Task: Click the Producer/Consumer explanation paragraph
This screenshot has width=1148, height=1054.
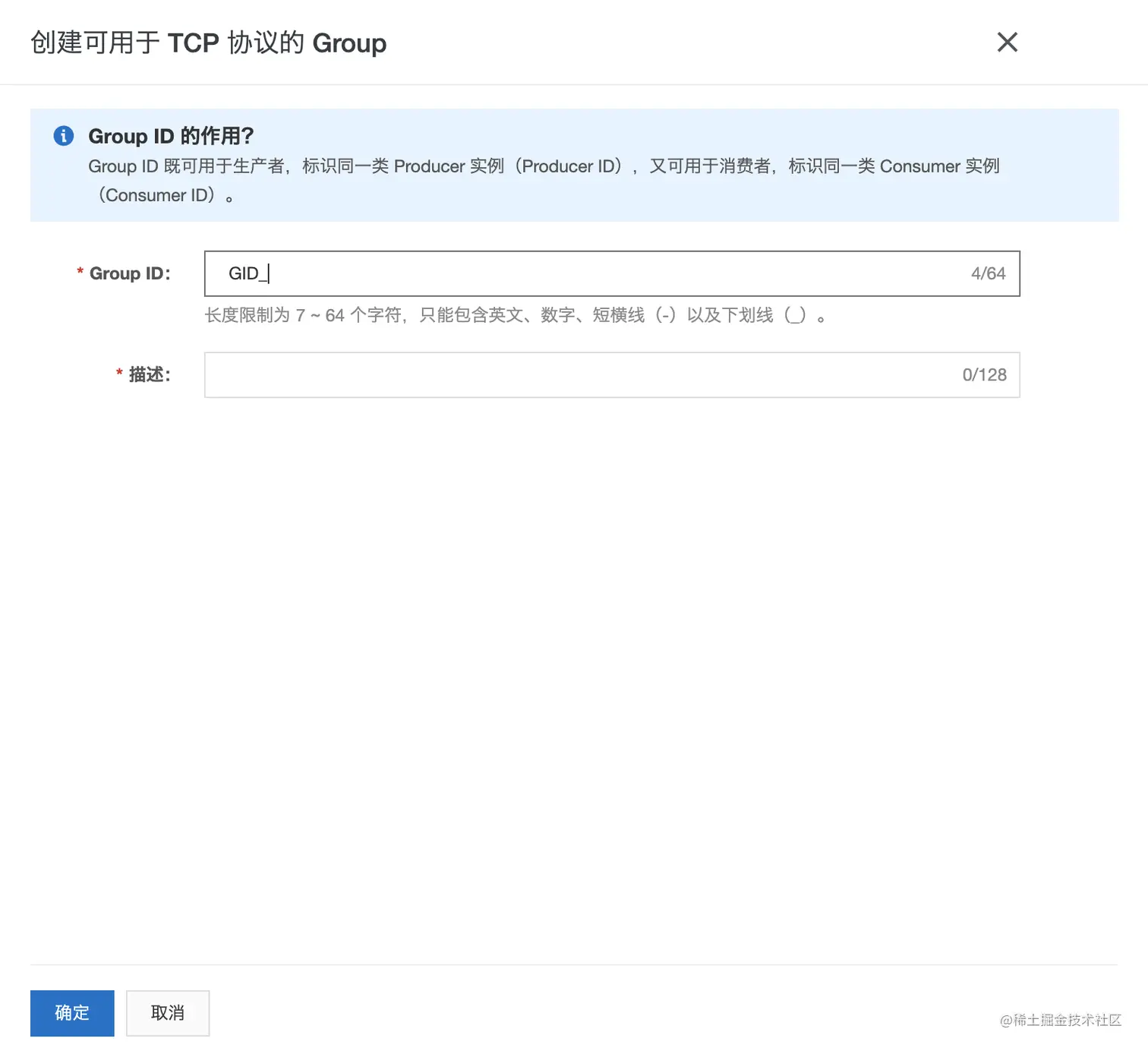Action: tap(544, 181)
